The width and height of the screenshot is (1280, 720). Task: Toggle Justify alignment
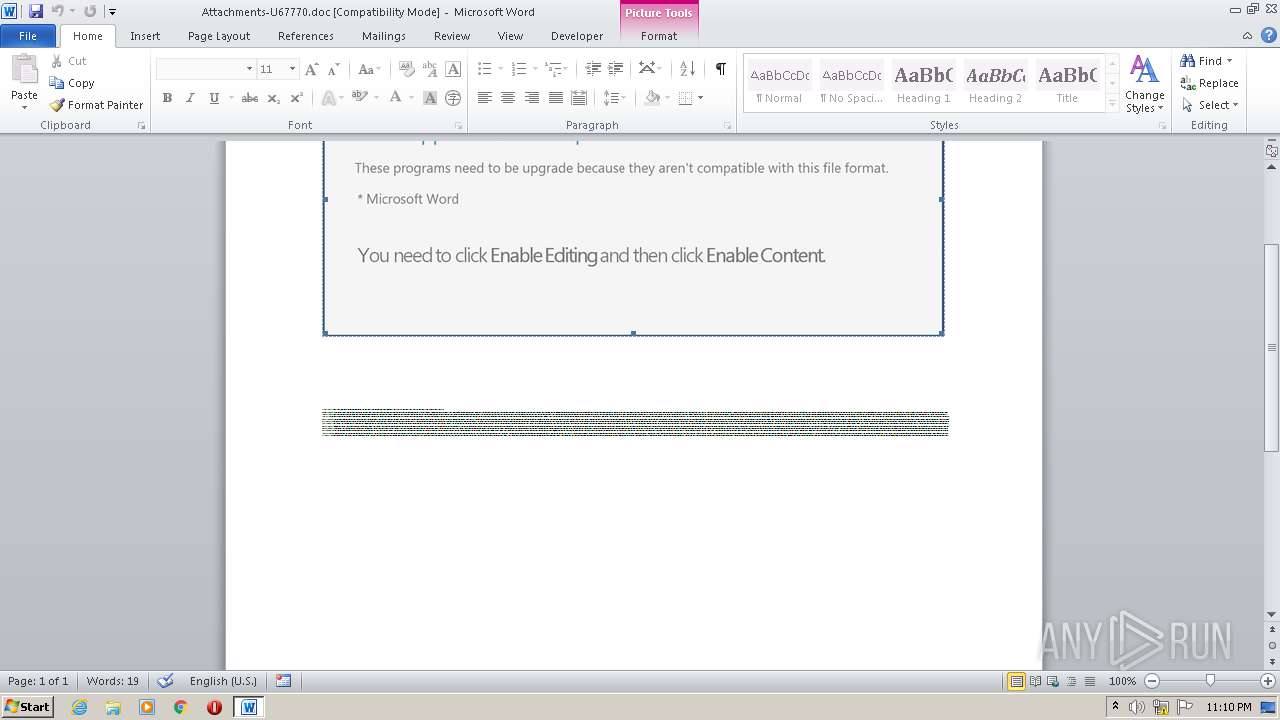(x=556, y=98)
